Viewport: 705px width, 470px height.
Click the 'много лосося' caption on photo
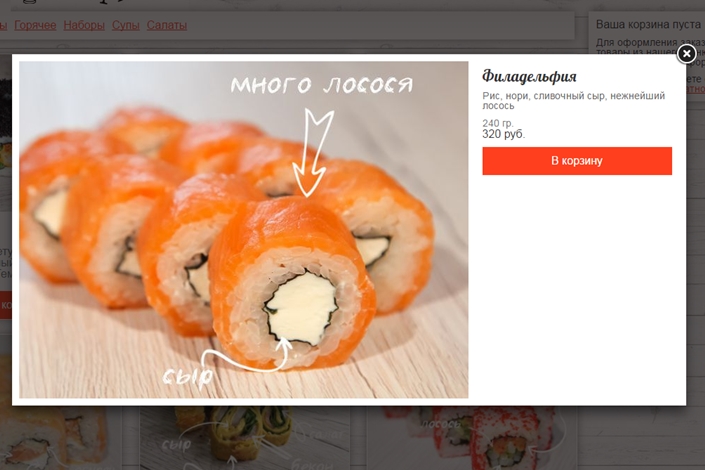321,85
